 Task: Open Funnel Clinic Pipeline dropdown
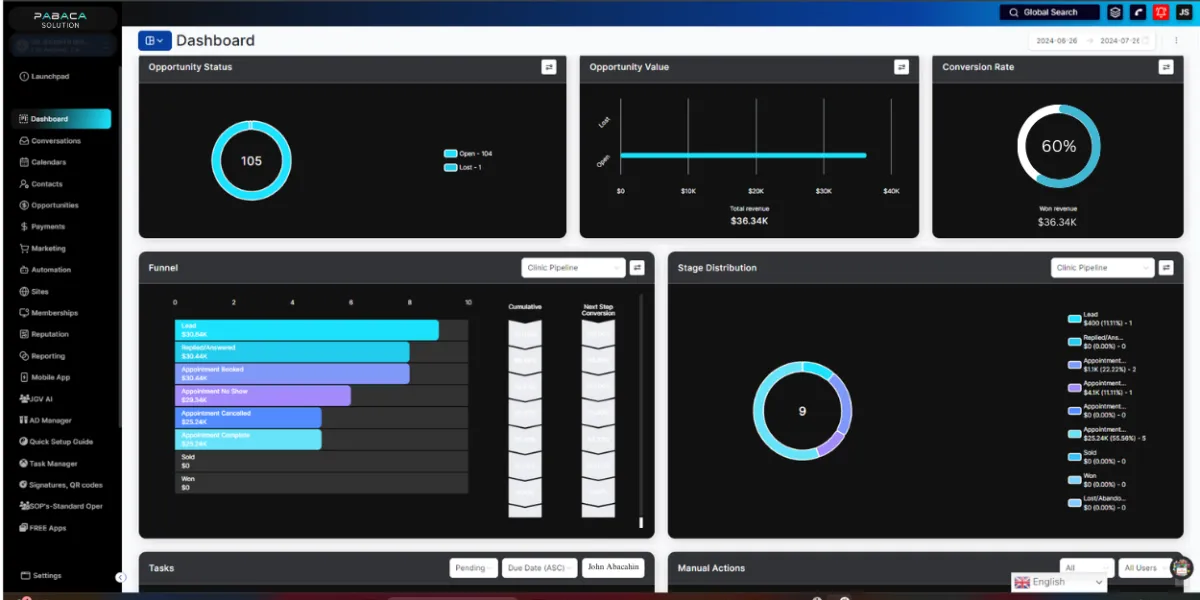click(573, 268)
